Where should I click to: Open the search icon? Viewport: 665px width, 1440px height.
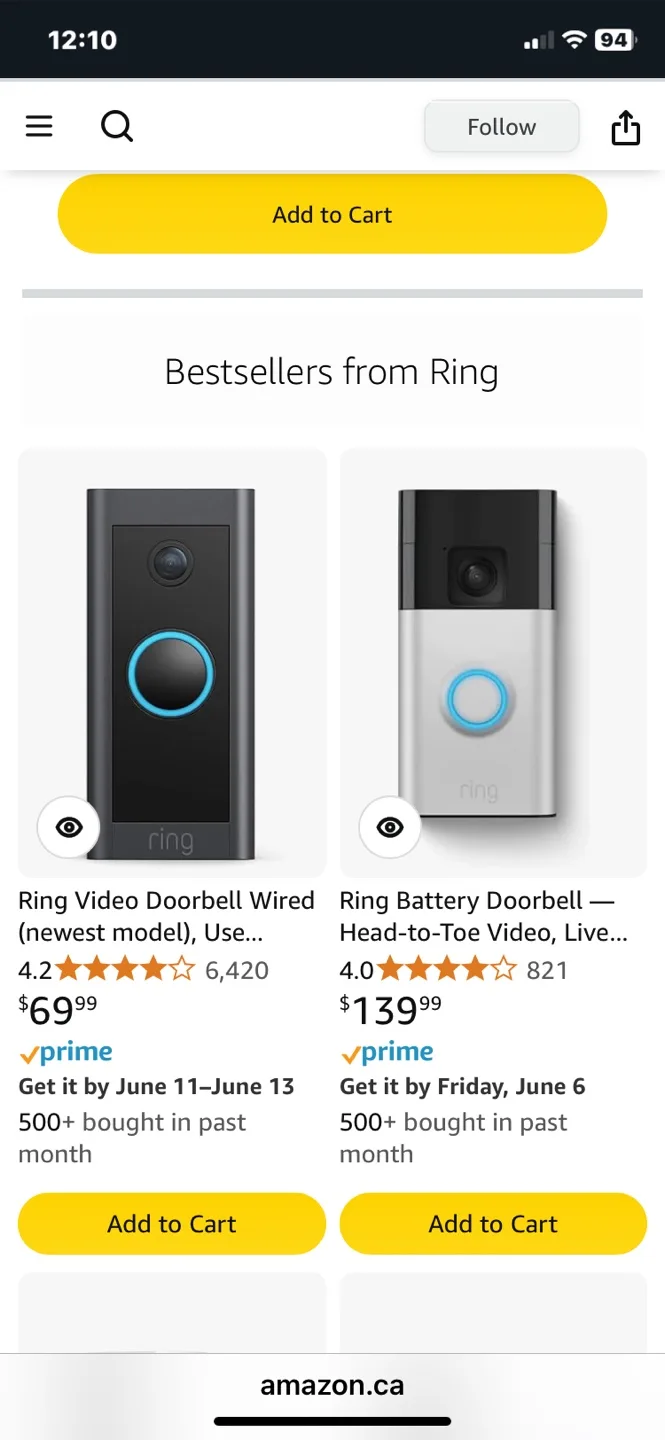[x=117, y=126]
